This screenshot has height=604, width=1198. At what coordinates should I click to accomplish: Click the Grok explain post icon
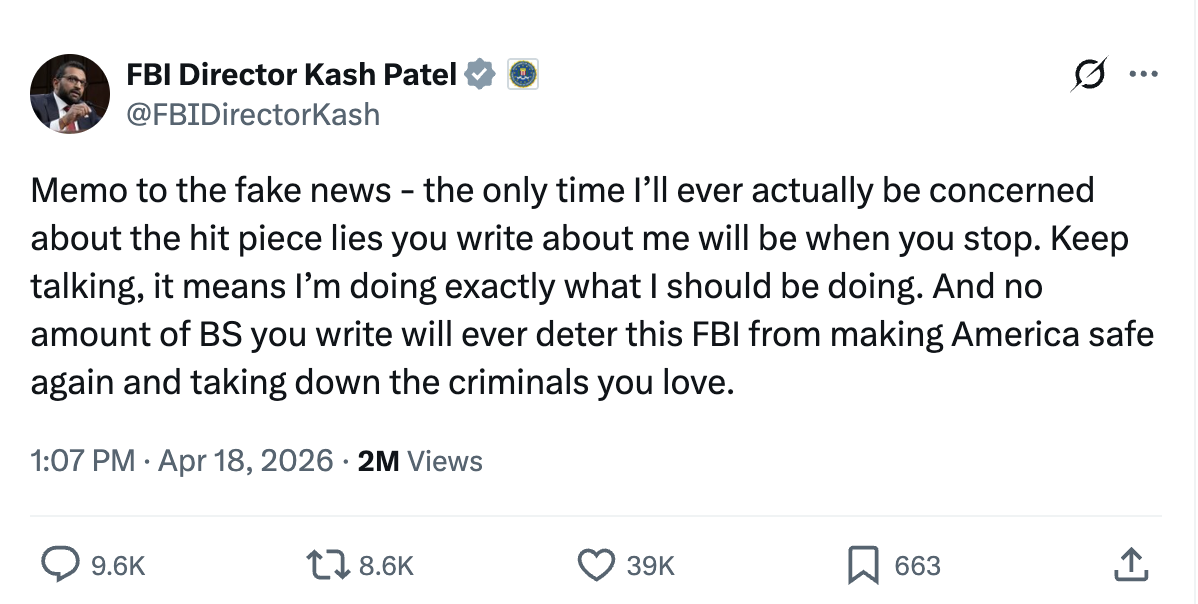tap(1089, 75)
